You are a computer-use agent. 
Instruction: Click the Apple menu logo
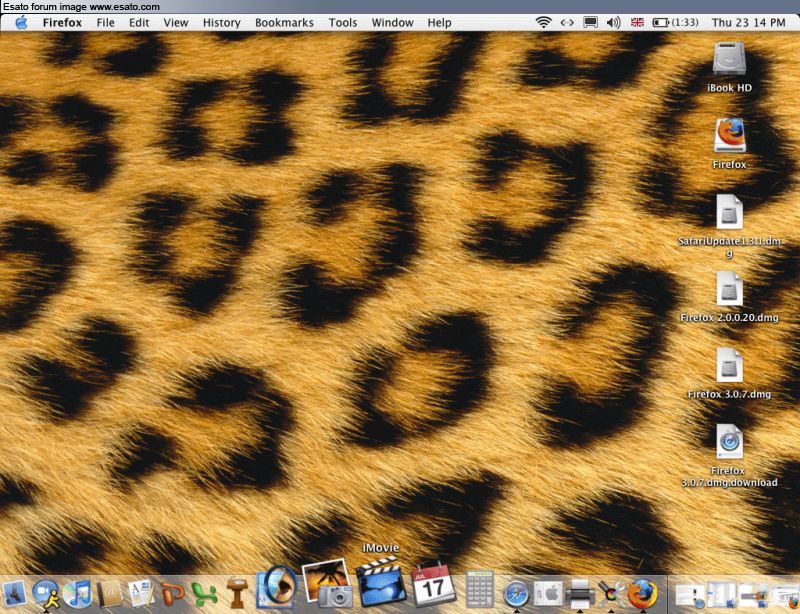tap(21, 22)
